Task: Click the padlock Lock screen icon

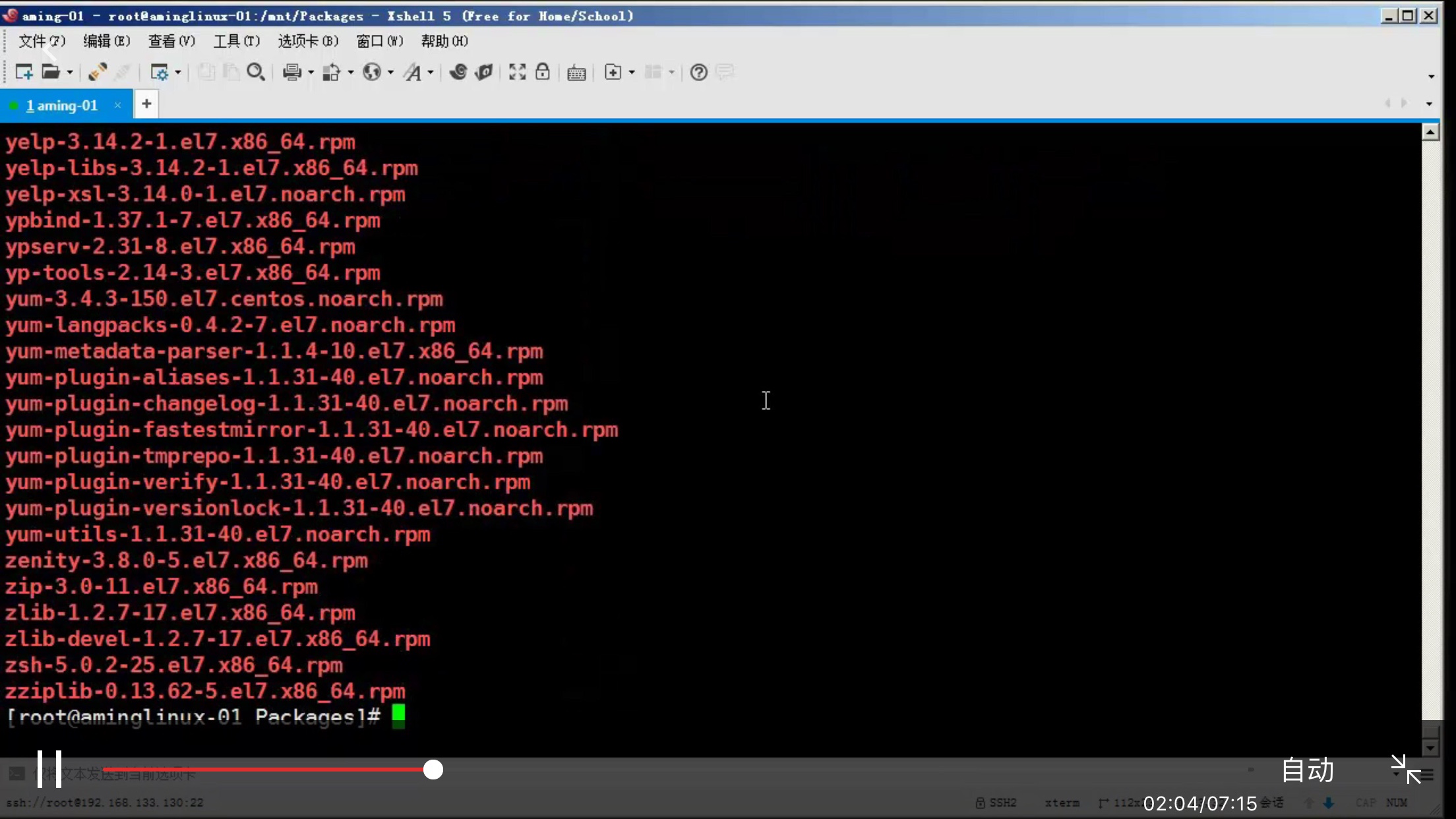Action: (542, 71)
